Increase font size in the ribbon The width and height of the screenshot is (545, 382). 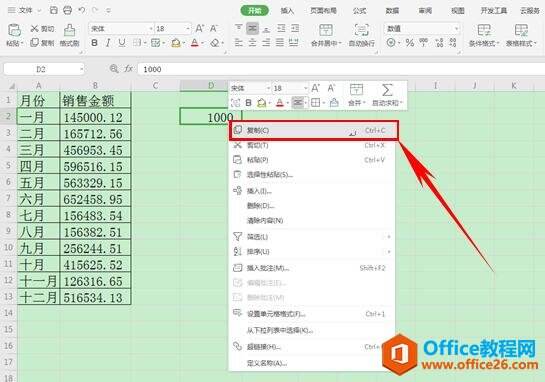[x=200, y=29]
